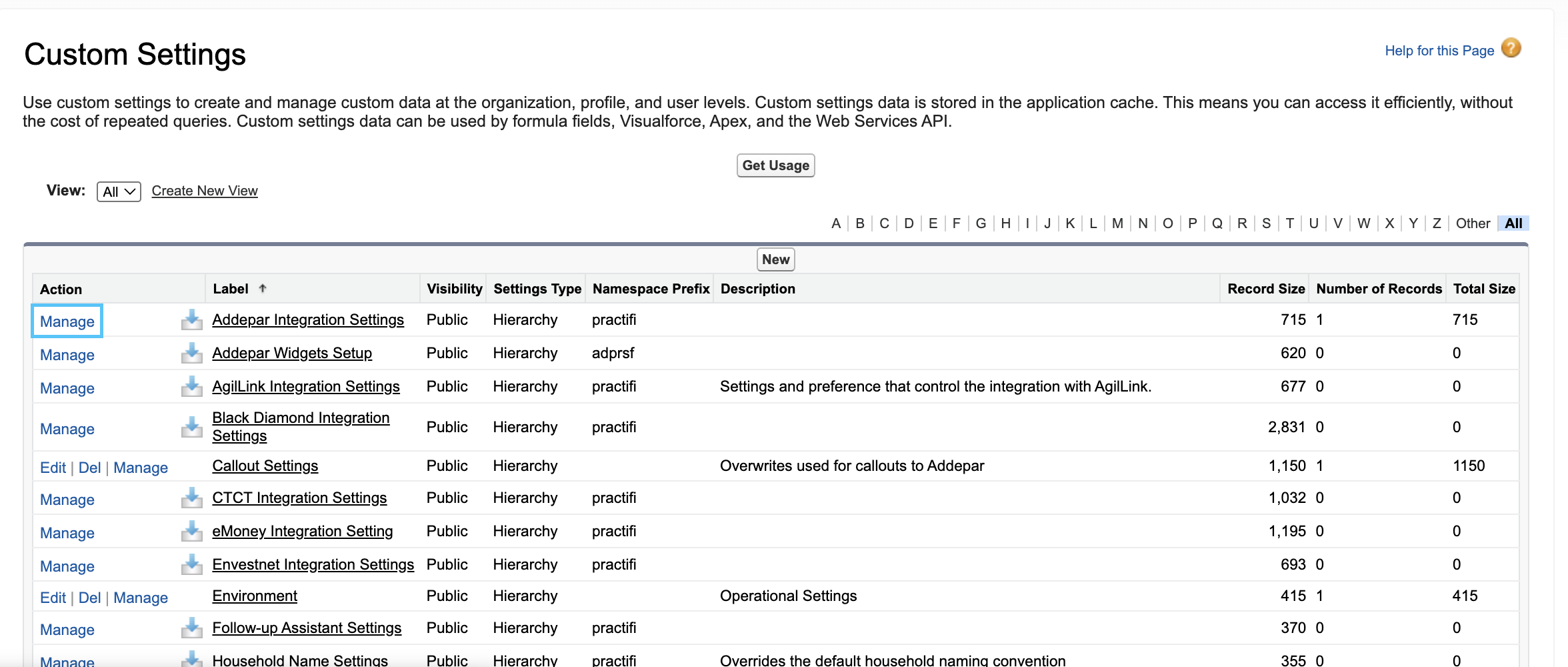This screenshot has height=667, width=1568.
Task: Click Edit for Callout Settings
Action: point(53,468)
